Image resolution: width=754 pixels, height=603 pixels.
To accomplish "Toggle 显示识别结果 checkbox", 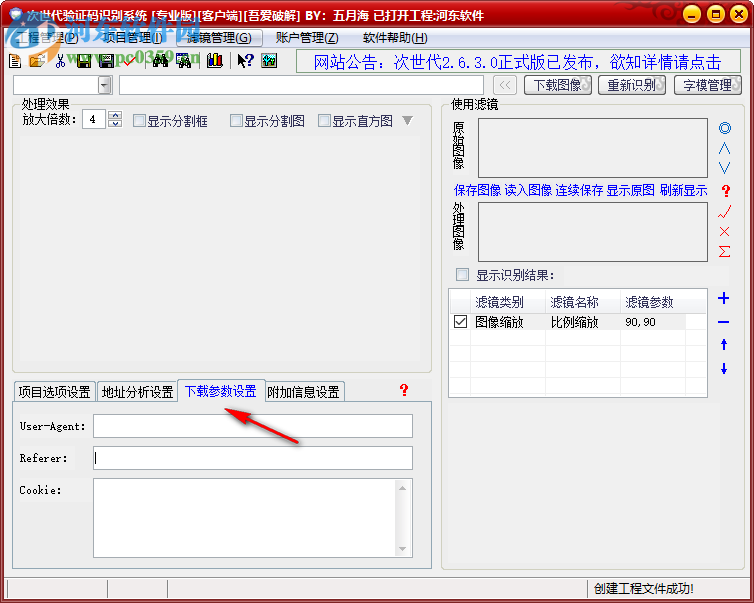I will click(462, 275).
